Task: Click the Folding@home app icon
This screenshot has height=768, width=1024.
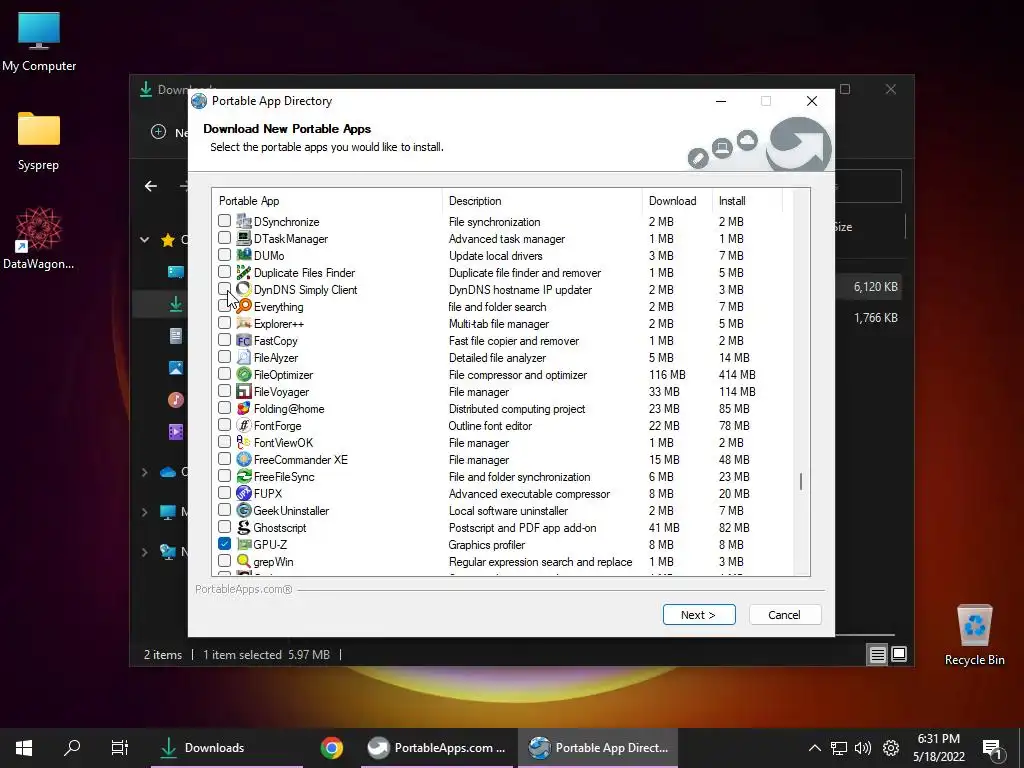Action: pyautogui.click(x=244, y=408)
